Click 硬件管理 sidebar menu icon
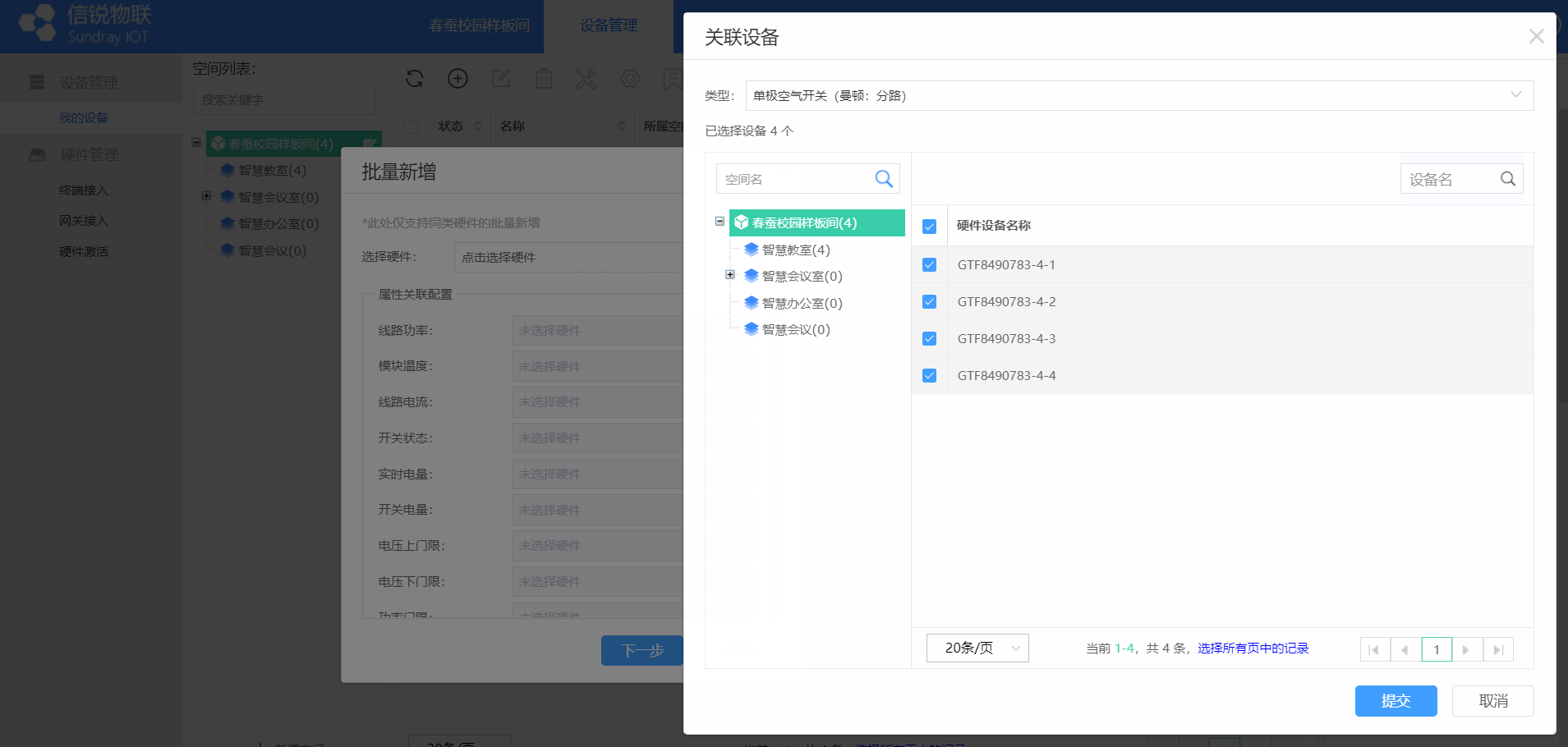Screen dimensions: 1568x747 [x=37, y=154]
